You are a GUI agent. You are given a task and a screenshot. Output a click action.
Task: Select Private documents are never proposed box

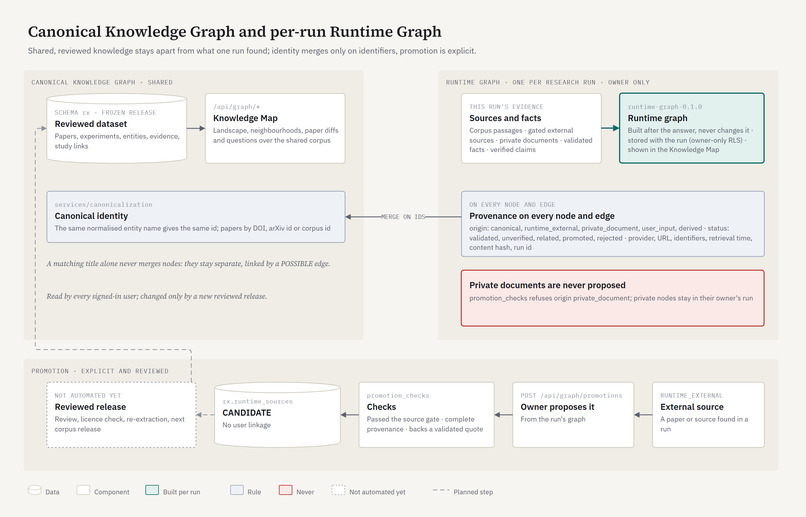click(x=613, y=298)
